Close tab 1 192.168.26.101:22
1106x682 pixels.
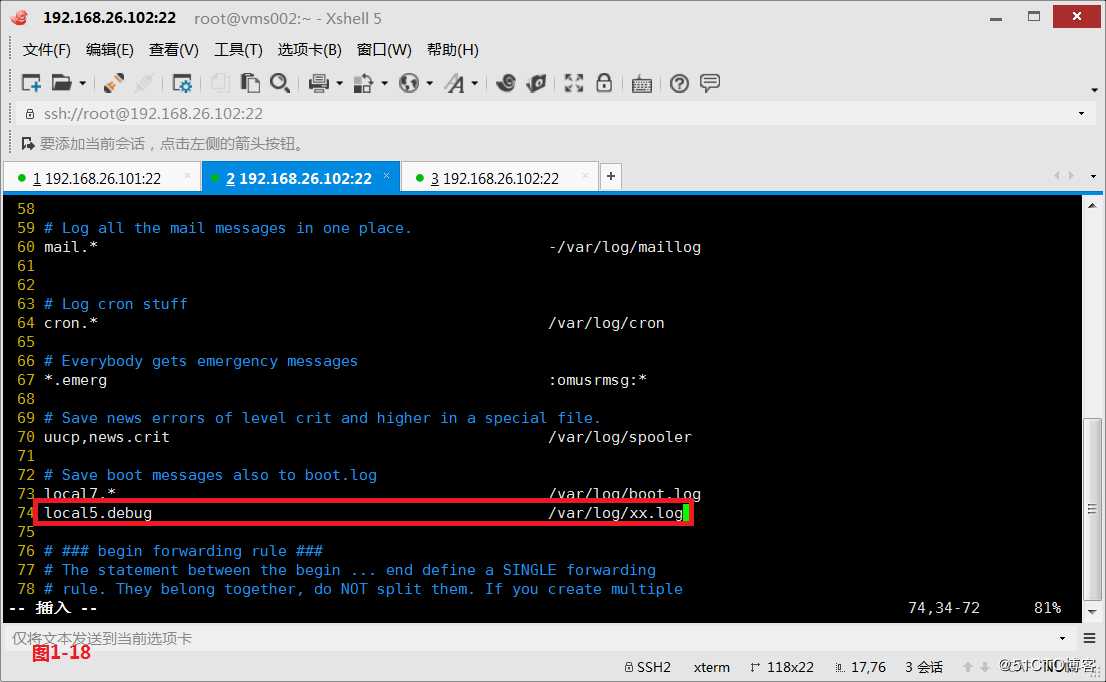pos(188,176)
